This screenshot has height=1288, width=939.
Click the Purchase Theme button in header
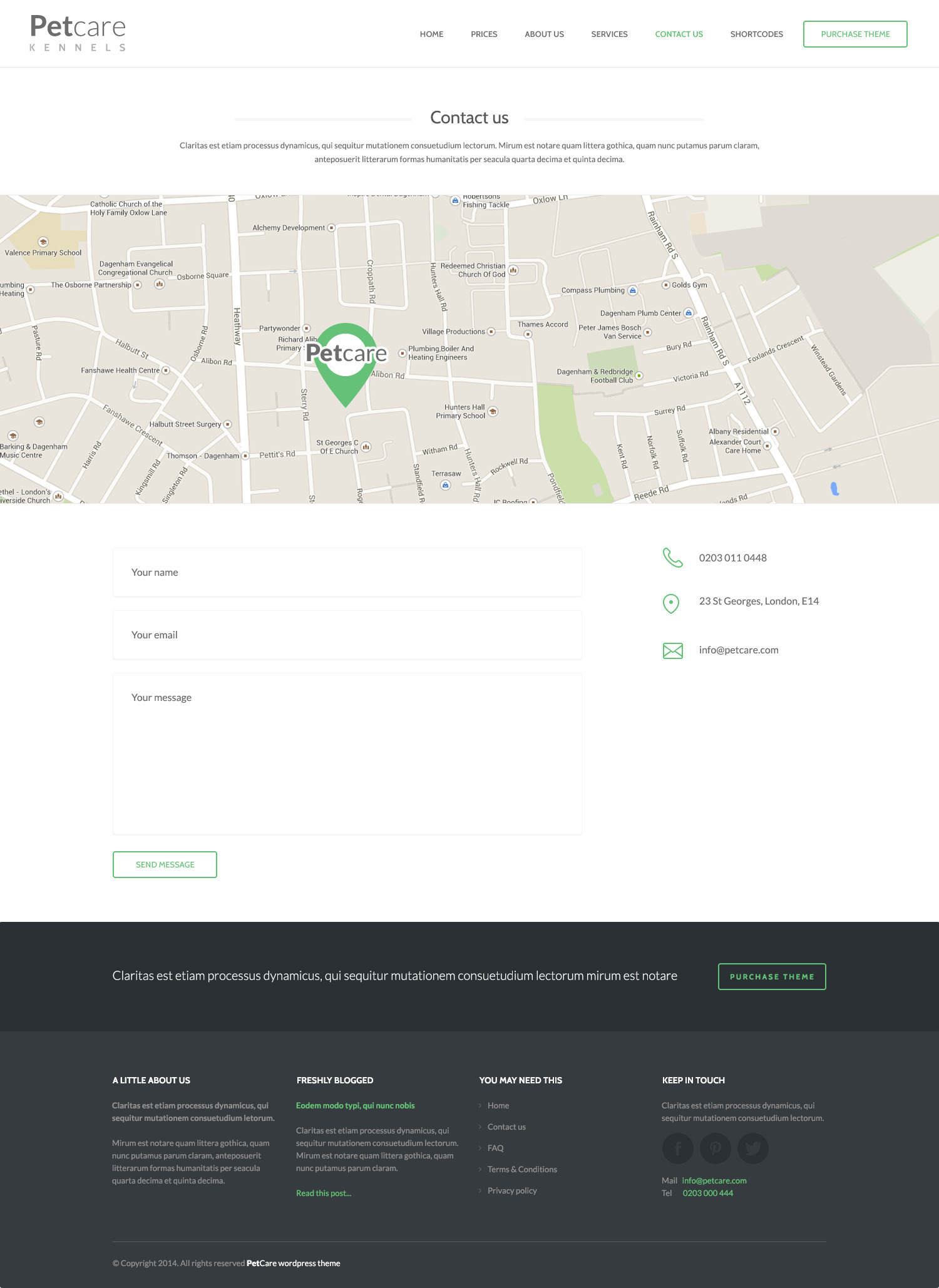(855, 34)
